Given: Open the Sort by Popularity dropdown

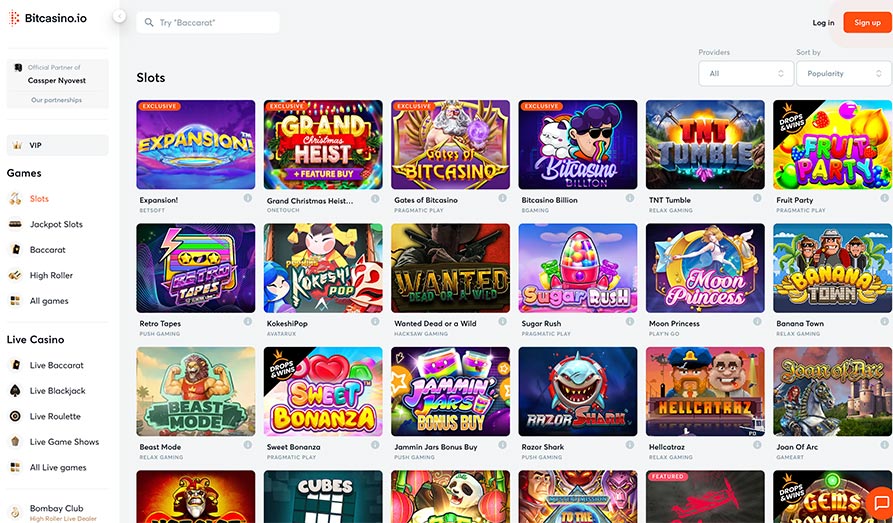Looking at the screenshot, I should (x=843, y=73).
